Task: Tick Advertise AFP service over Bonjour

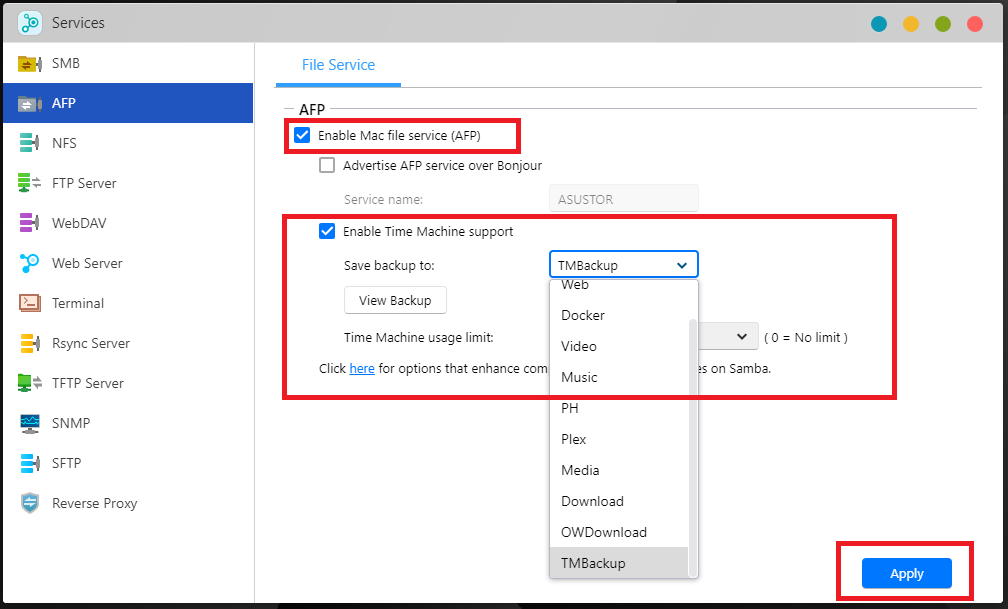Action: point(327,166)
